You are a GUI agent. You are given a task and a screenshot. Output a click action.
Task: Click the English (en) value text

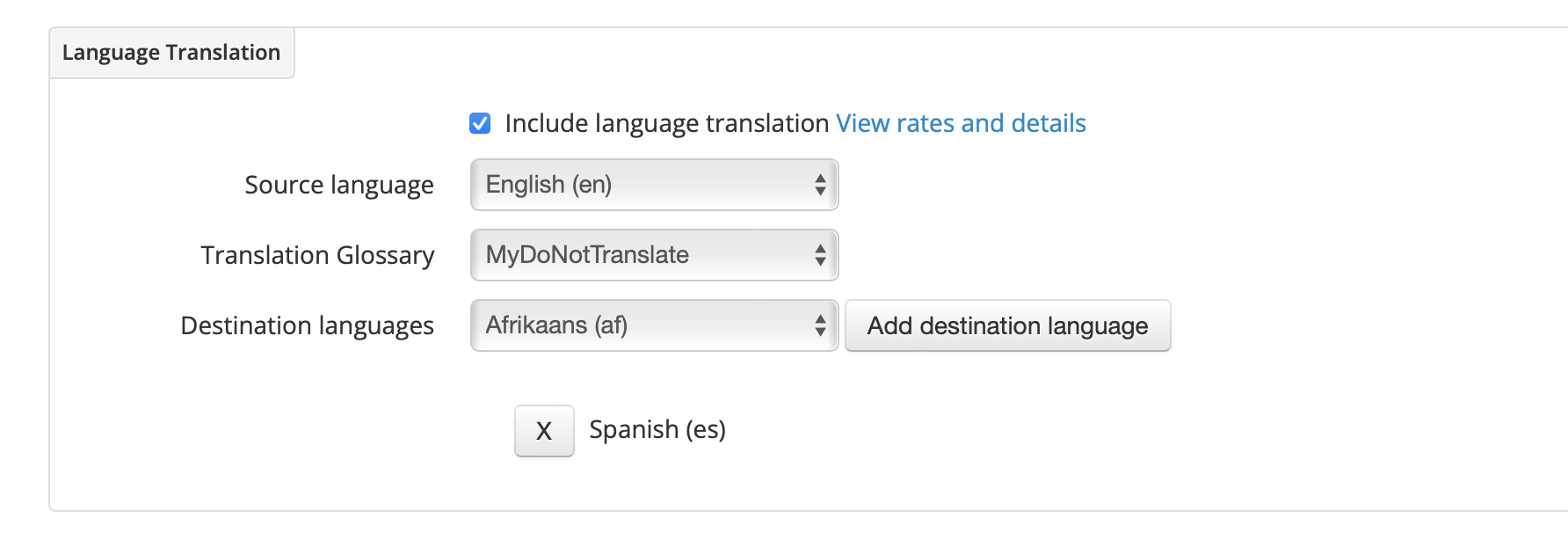tap(548, 185)
